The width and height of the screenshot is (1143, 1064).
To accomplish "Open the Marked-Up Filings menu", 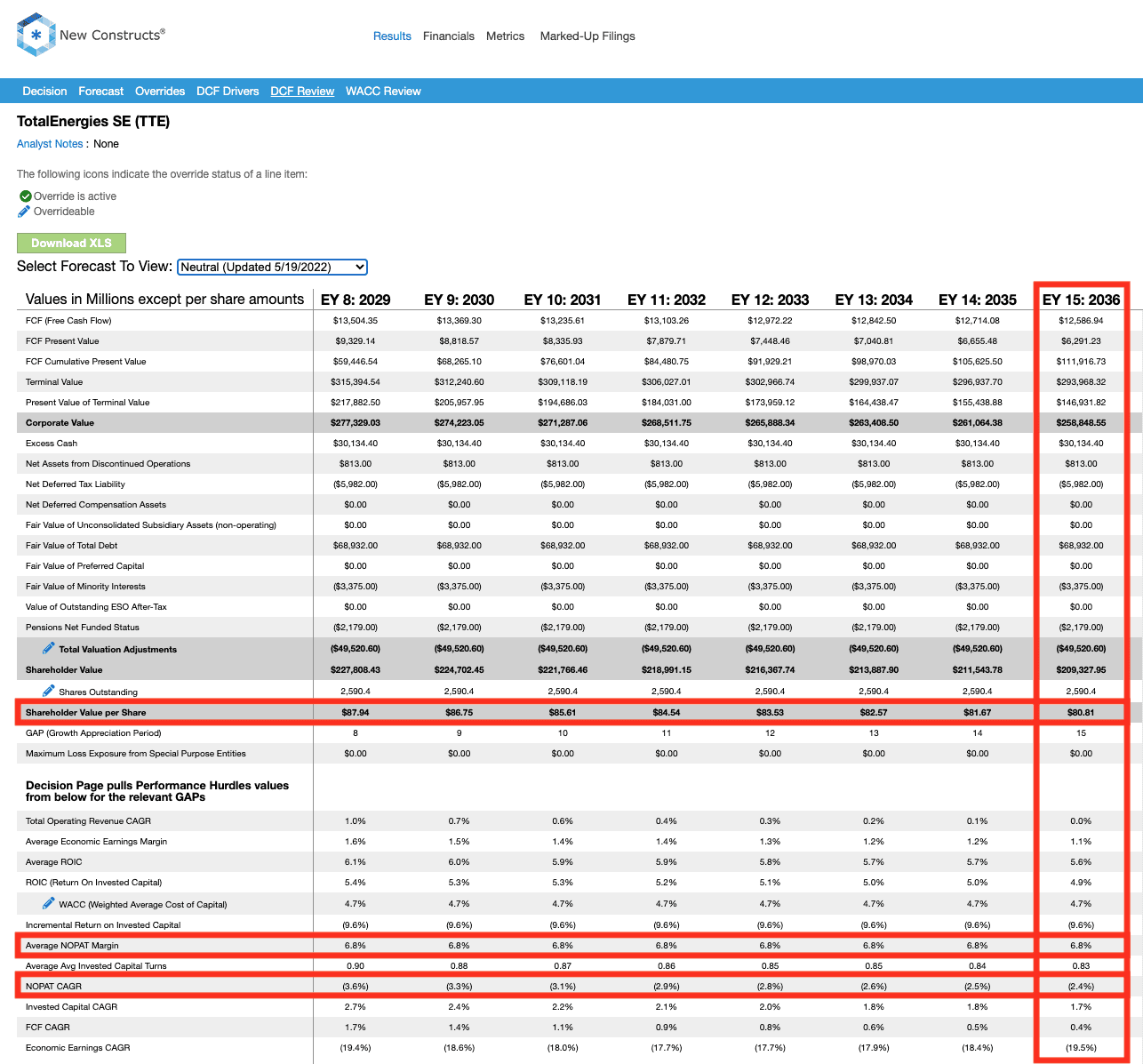I will (587, 36).
